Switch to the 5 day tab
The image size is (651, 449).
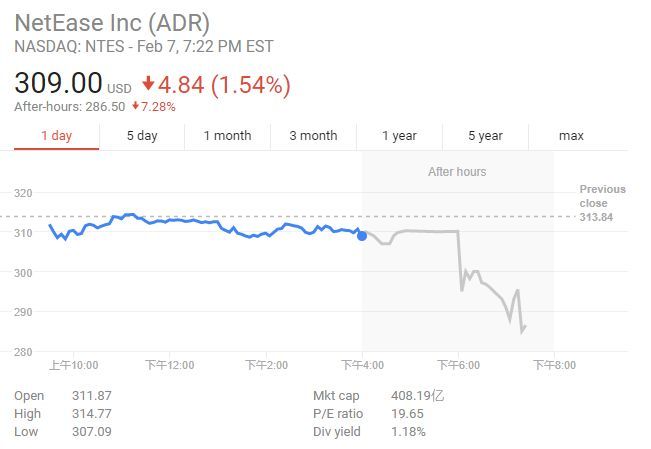(x=142, y=136)
